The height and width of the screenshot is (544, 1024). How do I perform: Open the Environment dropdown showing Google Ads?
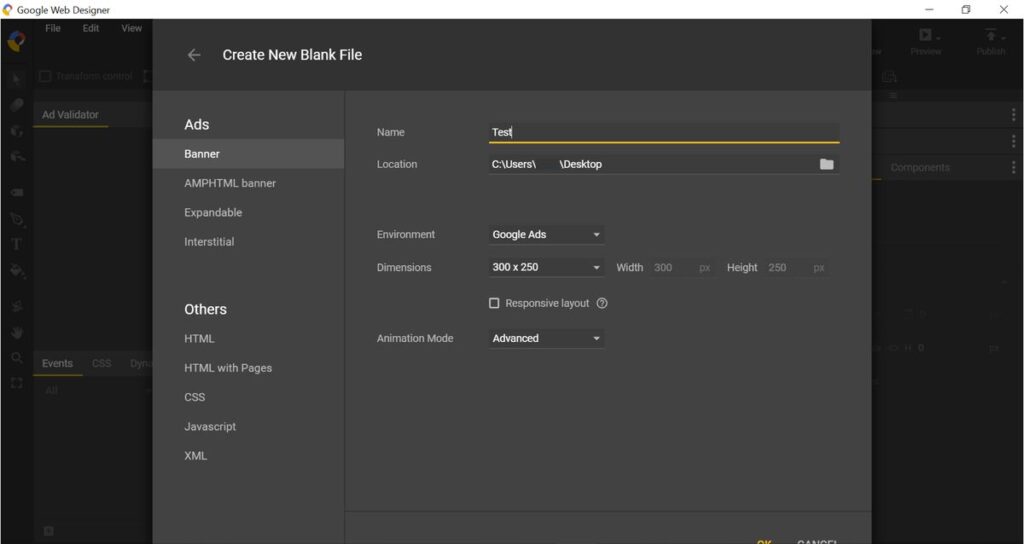pos(546,234)
